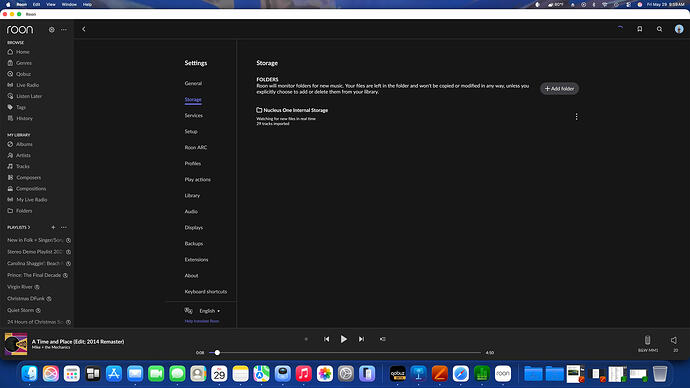
Task: Open Play actions settings tab
Action: (x=198, y=179)
